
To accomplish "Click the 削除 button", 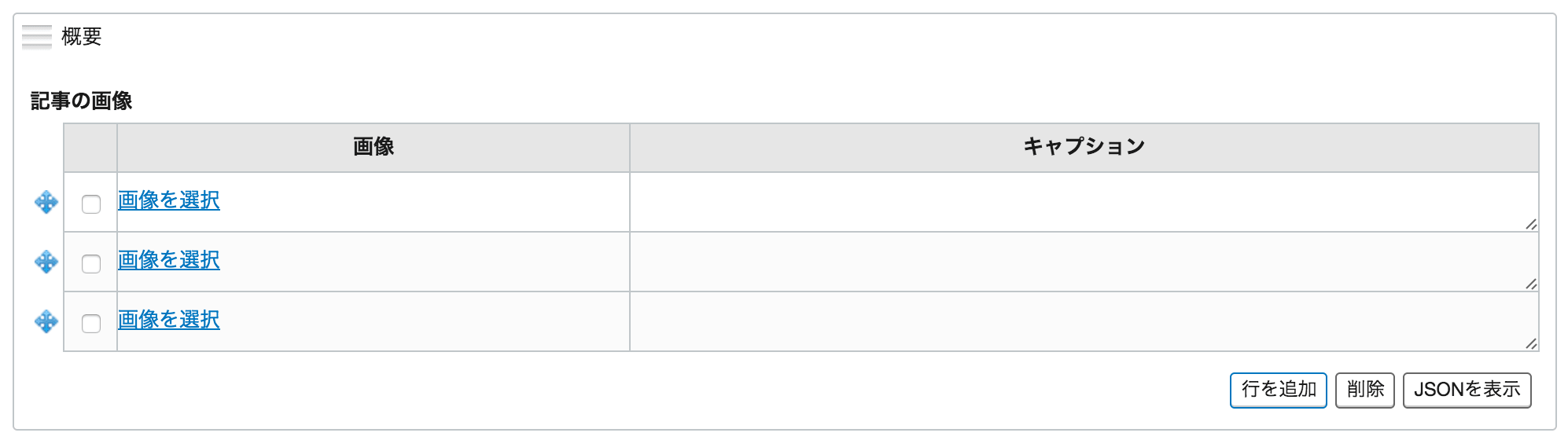I will pyautogui.click(x=1364, y=390).
